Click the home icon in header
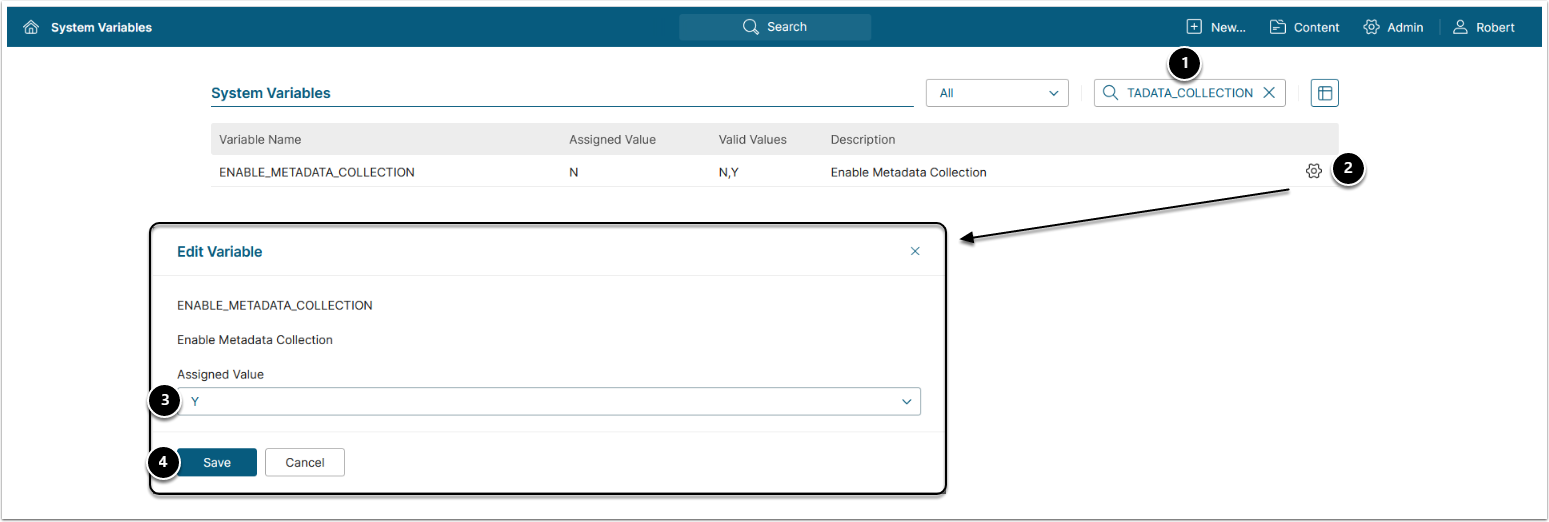The width and height of the screenshot is (1549, 522). click(31, 28)
